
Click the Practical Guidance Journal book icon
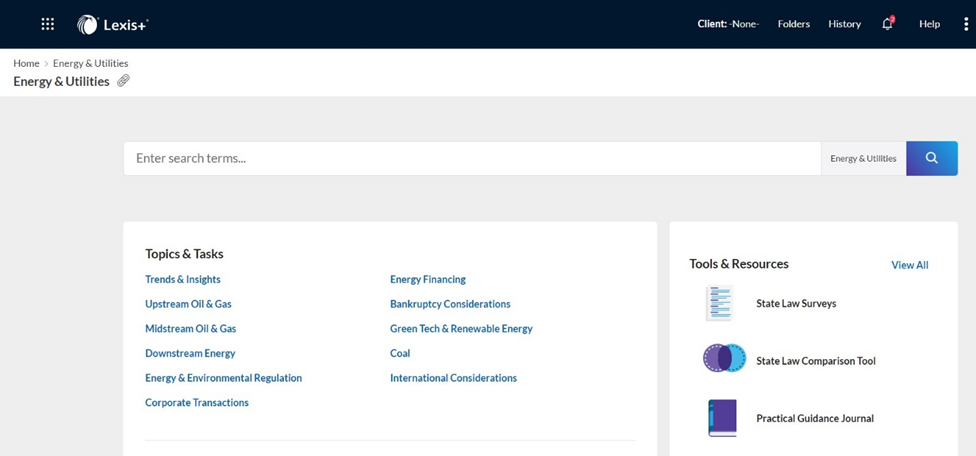[x=722, y=418]
